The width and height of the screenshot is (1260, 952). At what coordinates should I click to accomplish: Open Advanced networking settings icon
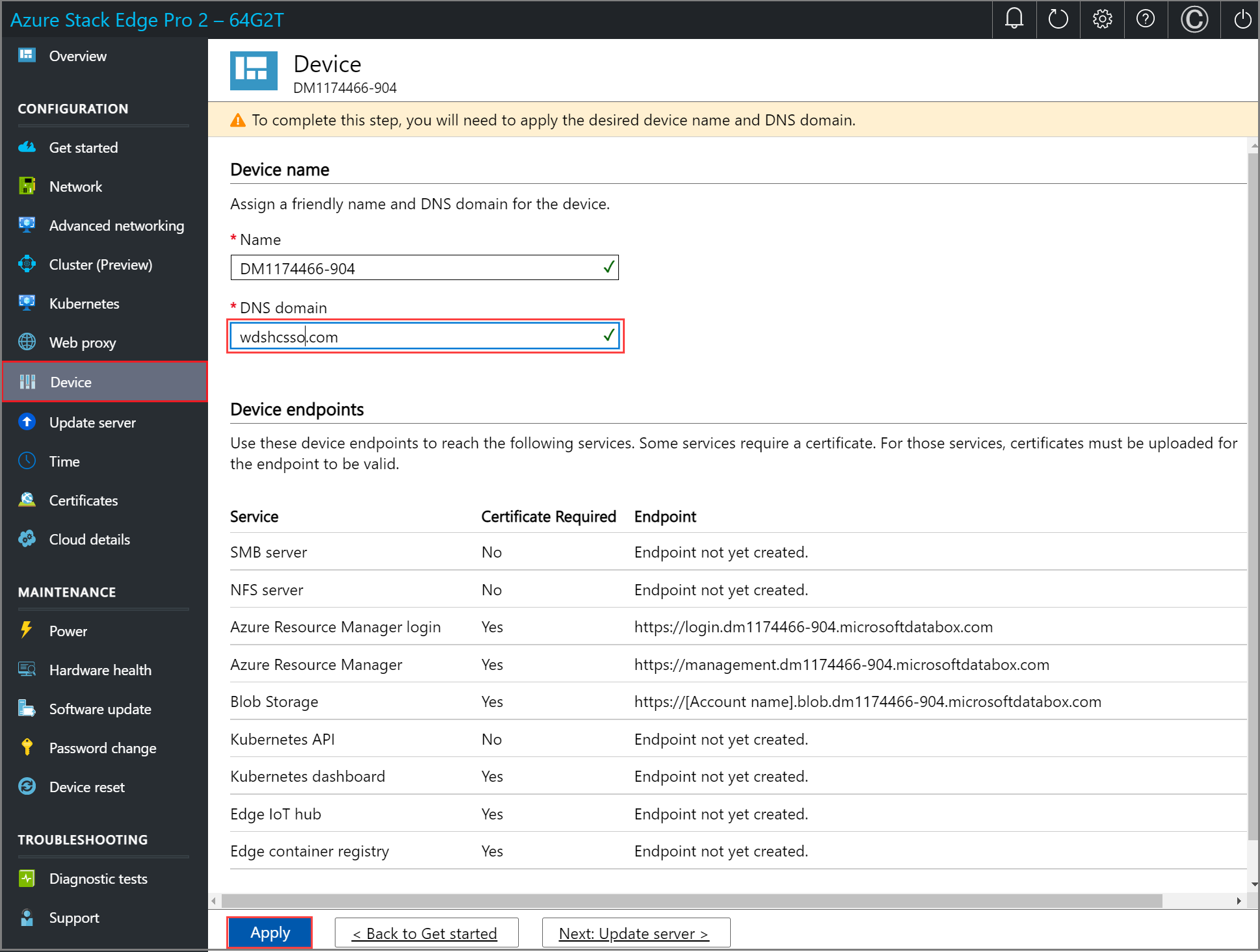[x=27, y=225]
